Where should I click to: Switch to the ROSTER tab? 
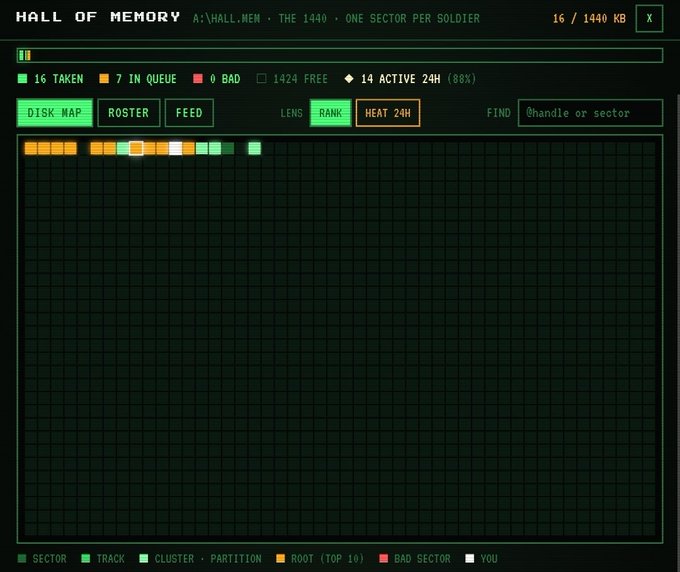click(x=129, y=113)
